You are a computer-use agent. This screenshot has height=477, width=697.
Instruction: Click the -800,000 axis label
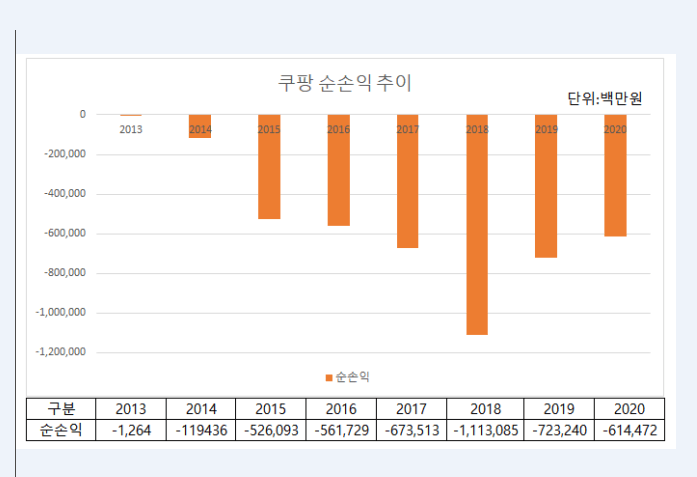click(x=65, y=273)
